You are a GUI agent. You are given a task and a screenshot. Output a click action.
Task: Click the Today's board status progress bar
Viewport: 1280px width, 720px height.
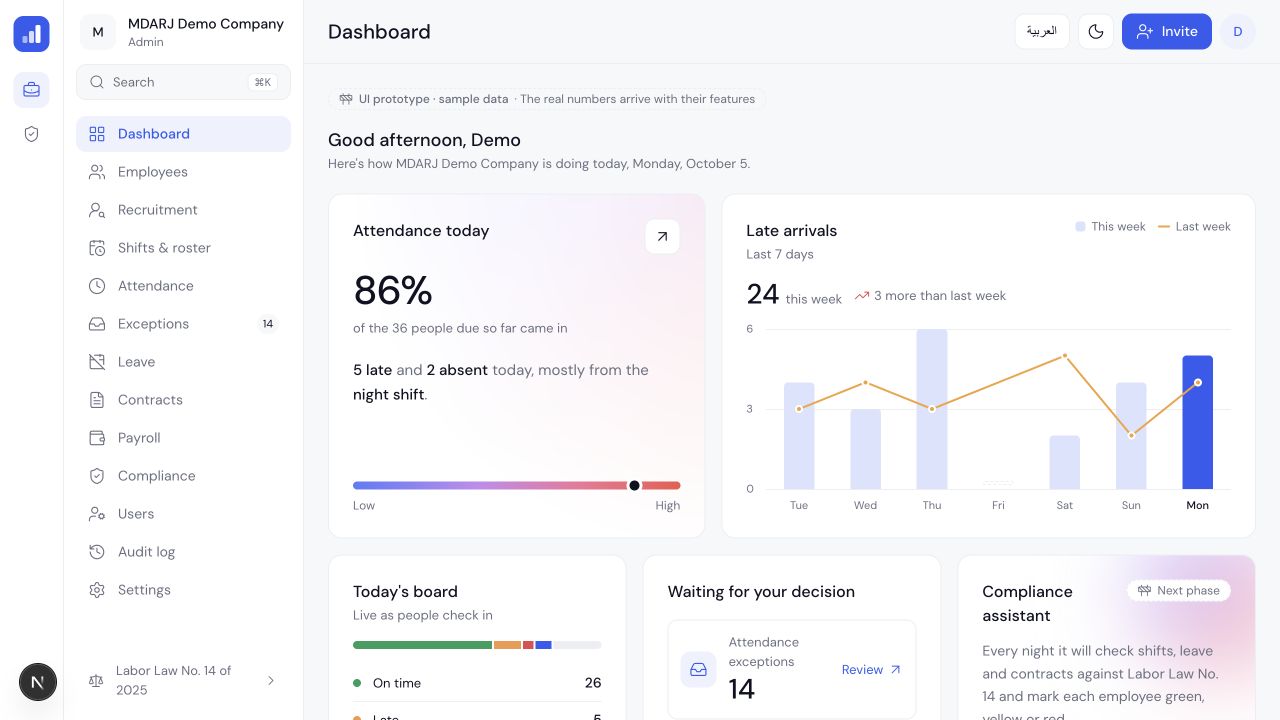point(477,645)
